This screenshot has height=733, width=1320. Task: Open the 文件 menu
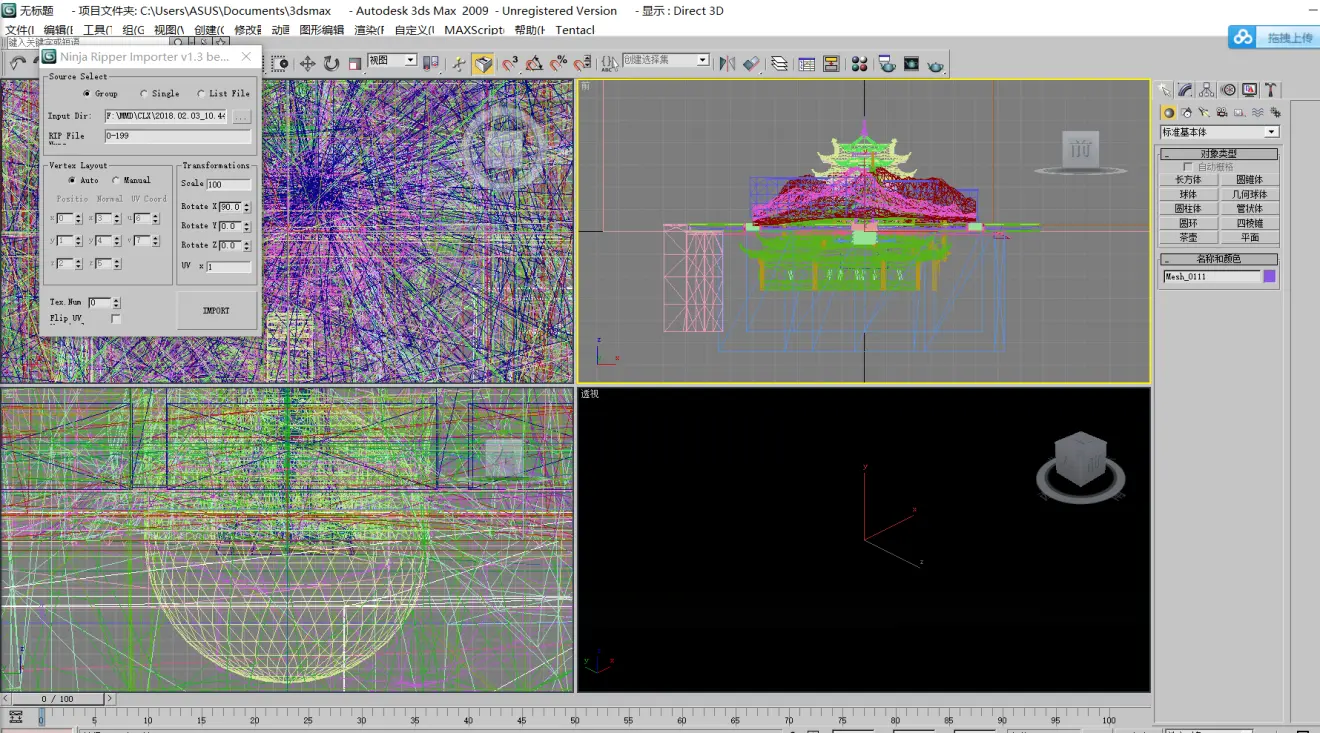[20, 30]
